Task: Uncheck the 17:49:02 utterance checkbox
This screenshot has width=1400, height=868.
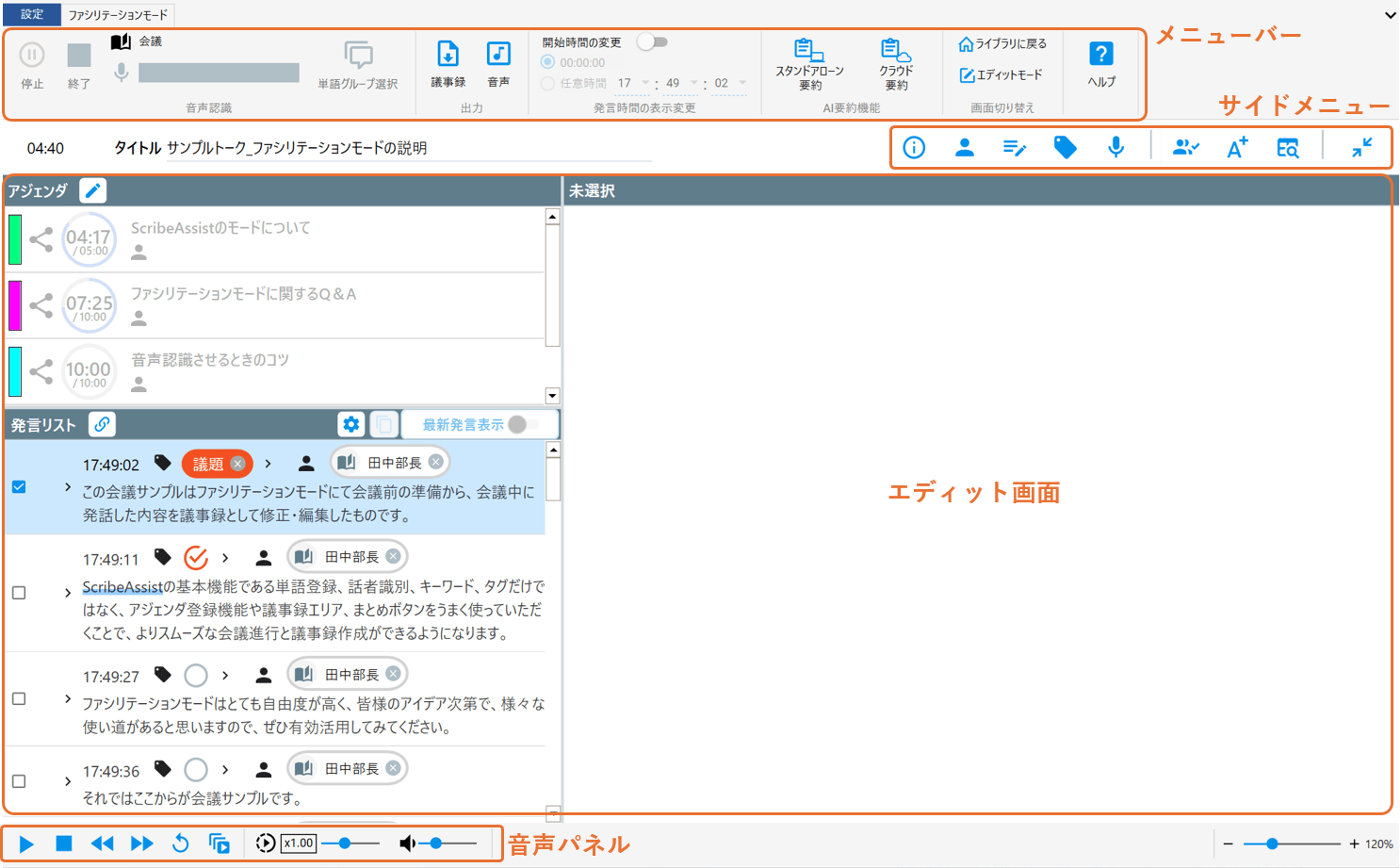Action: pos(19,487)
